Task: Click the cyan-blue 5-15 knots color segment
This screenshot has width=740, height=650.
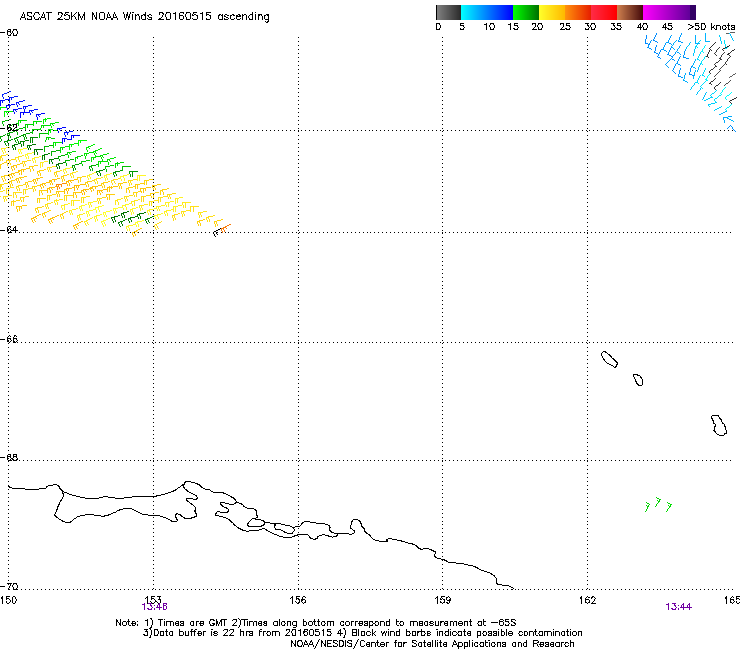Action: 487,12
